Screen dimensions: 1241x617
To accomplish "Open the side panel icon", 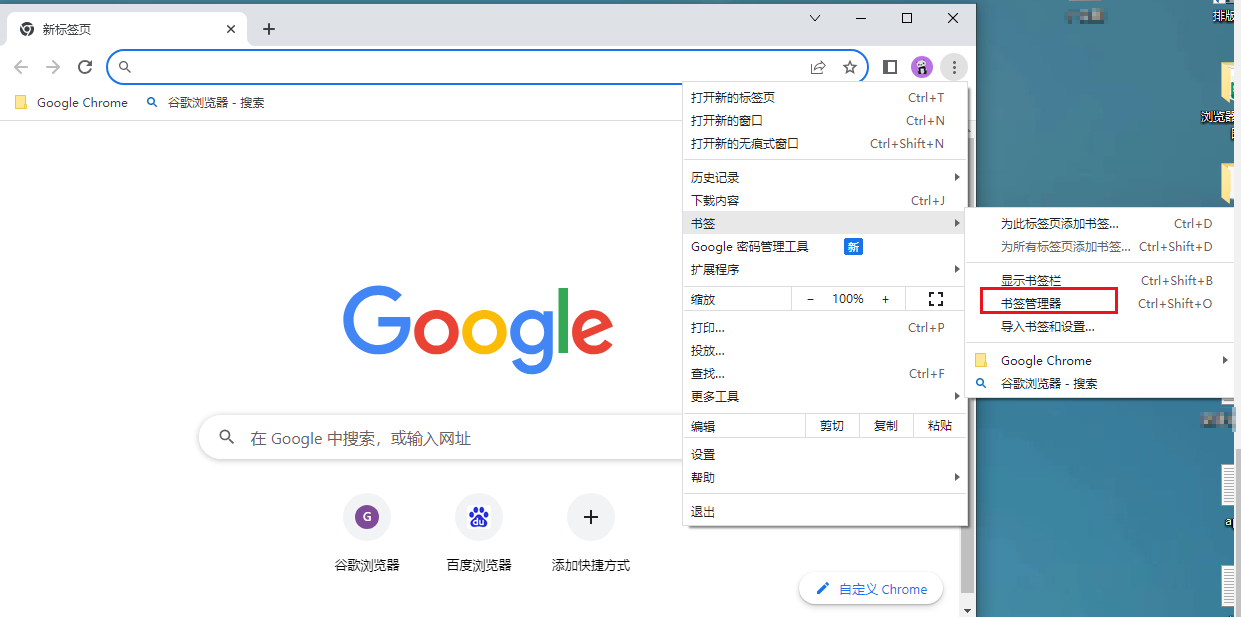I will point(890,67).
